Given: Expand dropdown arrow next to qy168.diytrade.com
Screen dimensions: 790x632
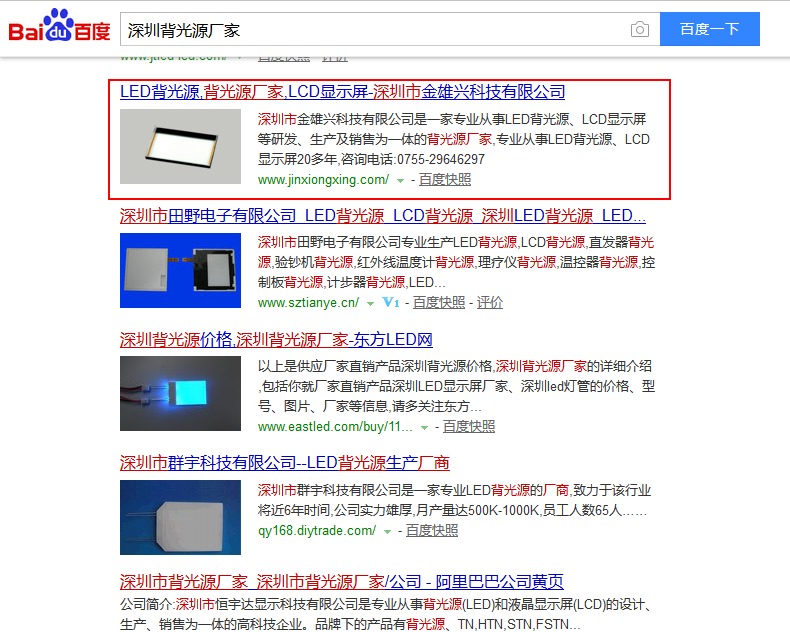Looking at the screenshot, I should (387, 531).
